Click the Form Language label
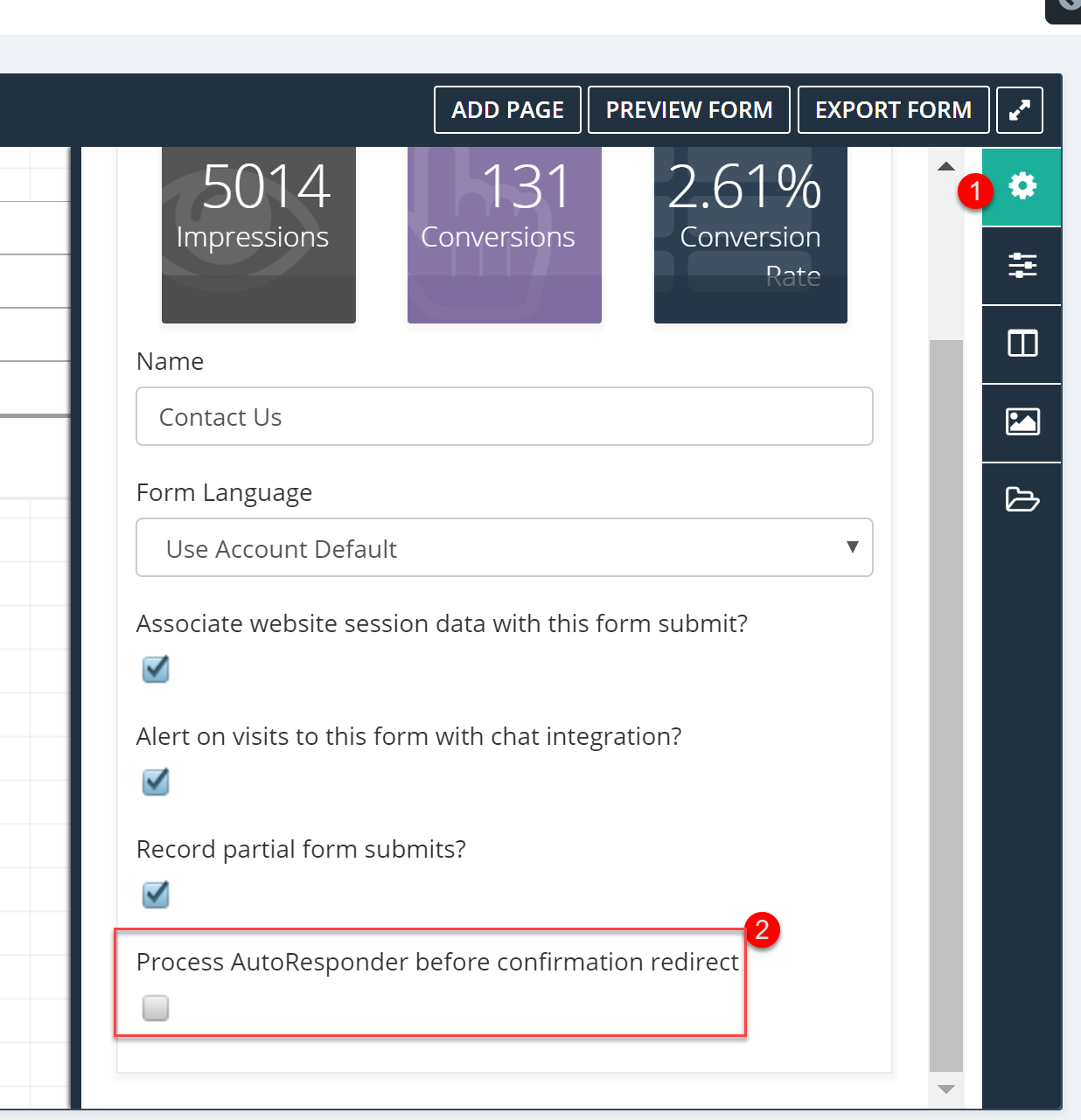Screen dimensions: 1081x1120 tap(224, 493)
